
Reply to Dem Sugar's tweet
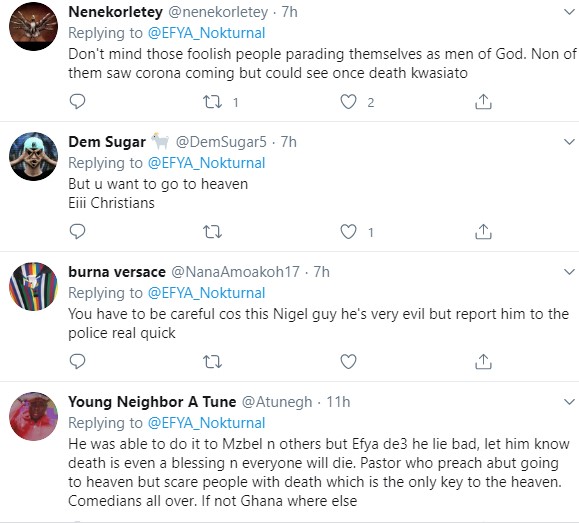coord(78,232)
